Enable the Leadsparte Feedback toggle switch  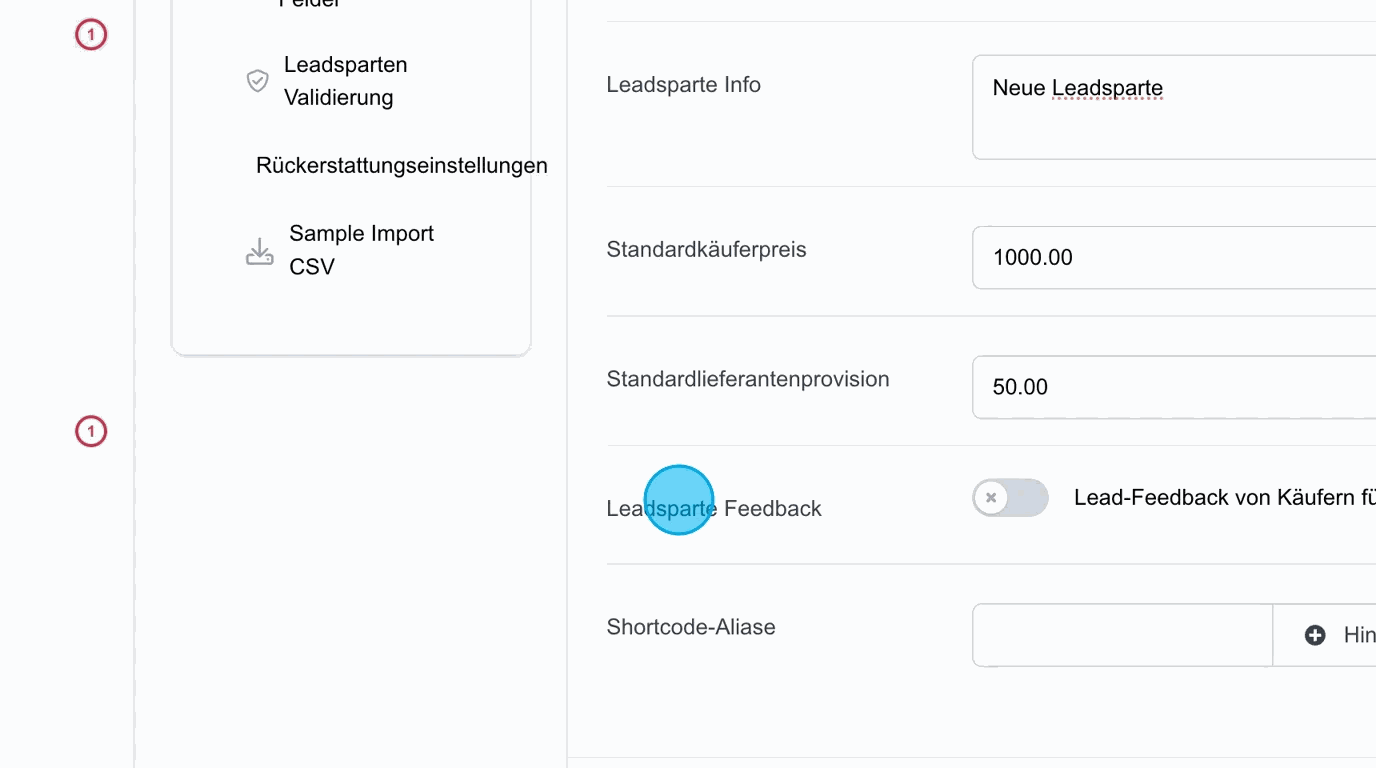pyautogui.click(x=1010, y=498)
